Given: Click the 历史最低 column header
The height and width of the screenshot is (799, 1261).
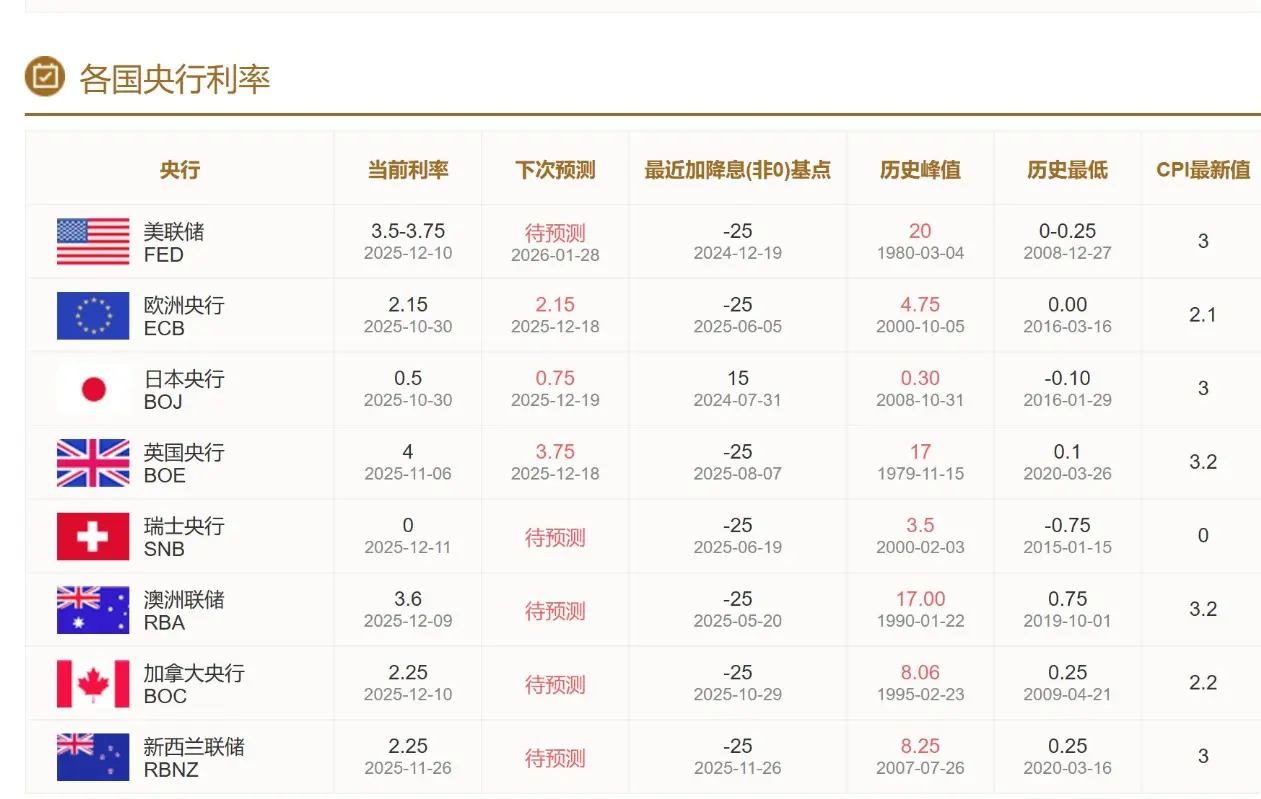Looking at the screenshot, I should pos(1067,170).
